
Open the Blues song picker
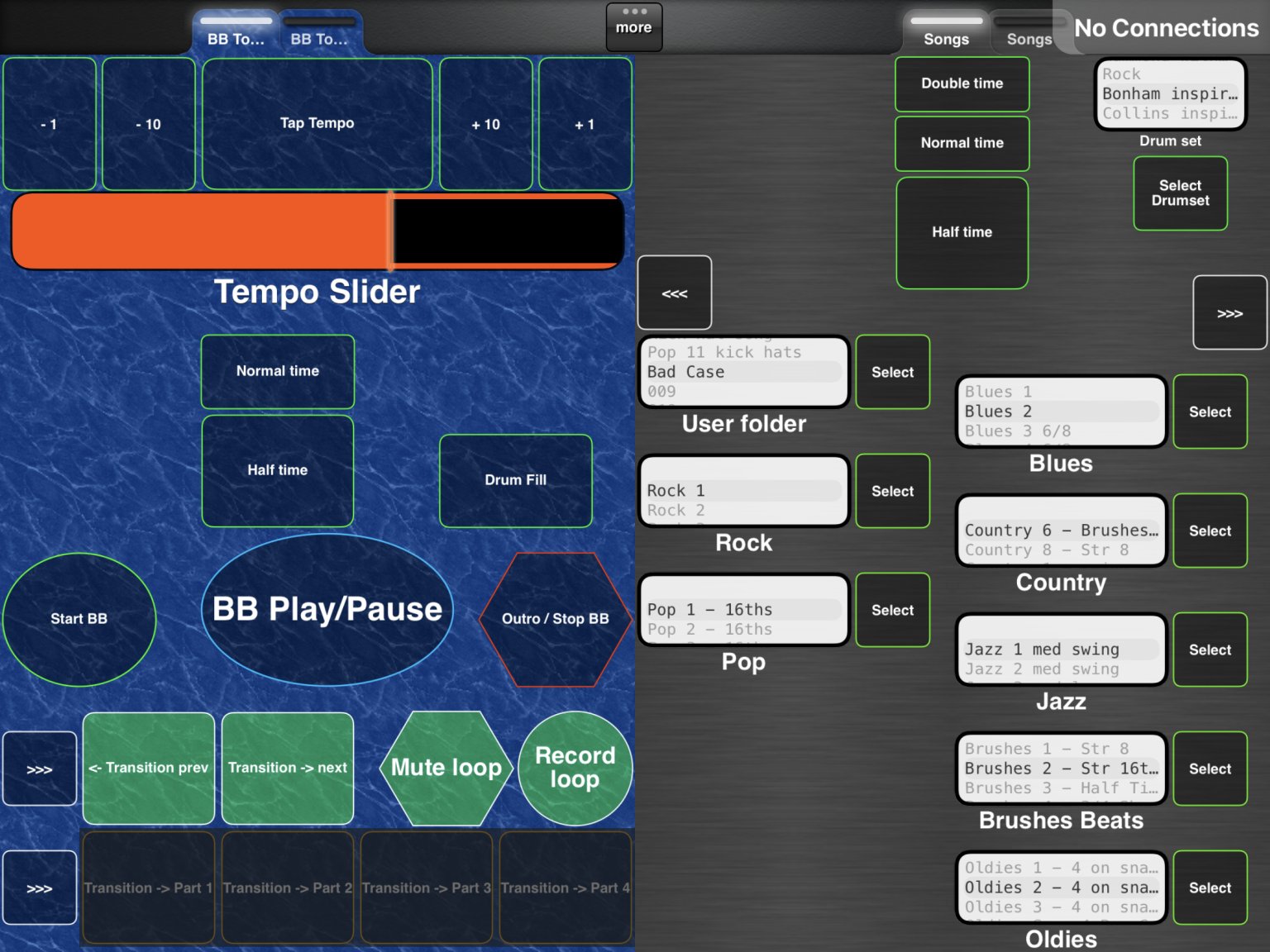coord(1062,412)
